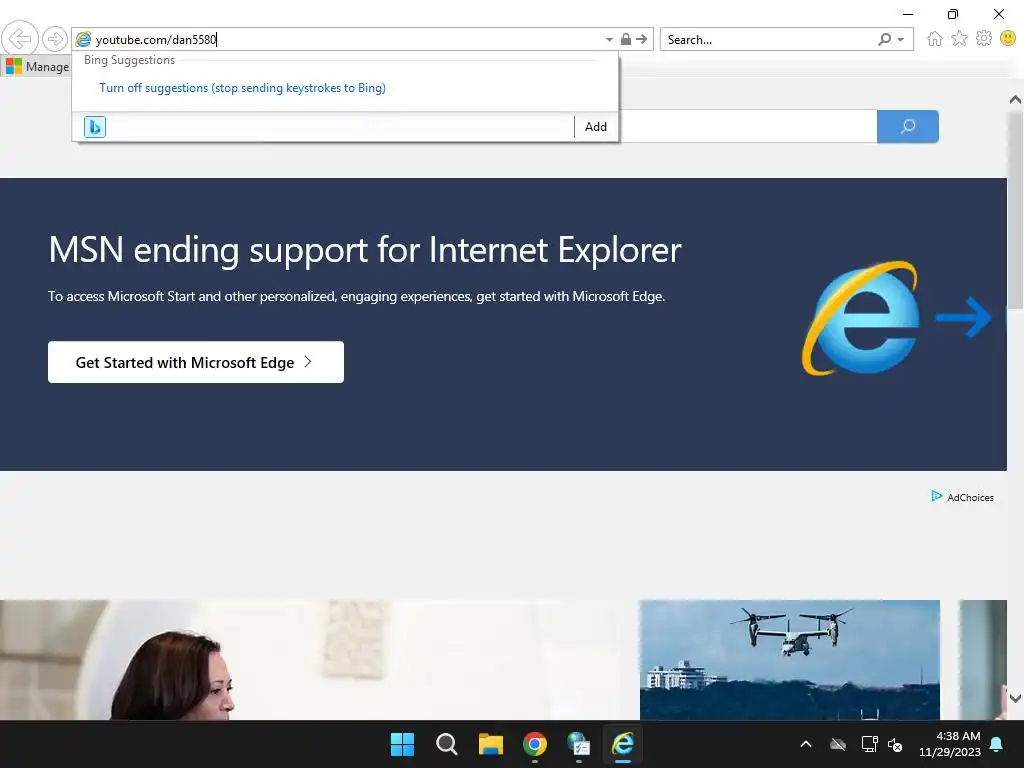
Task: Open the Osprey aircraft news thumbnail
Action: coord(790,660)
